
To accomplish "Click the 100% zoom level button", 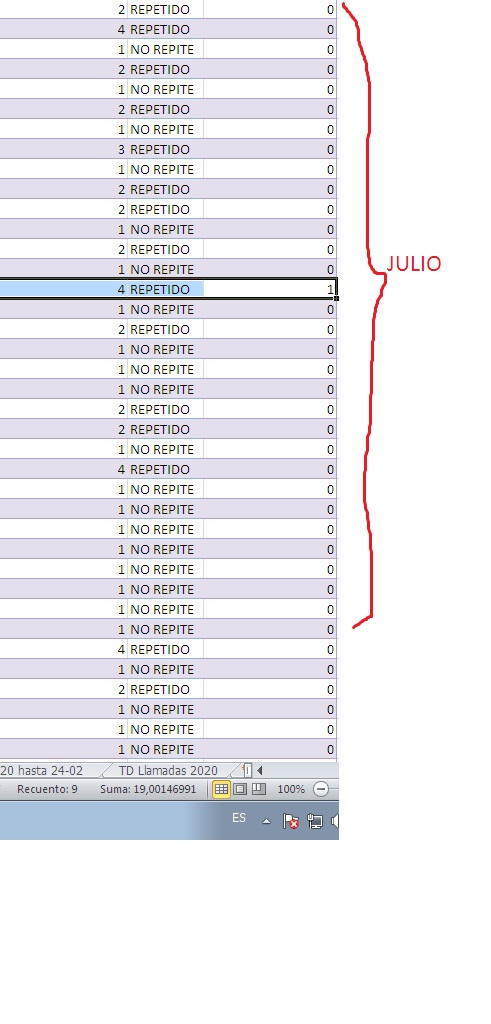I will tap(291, 789).
